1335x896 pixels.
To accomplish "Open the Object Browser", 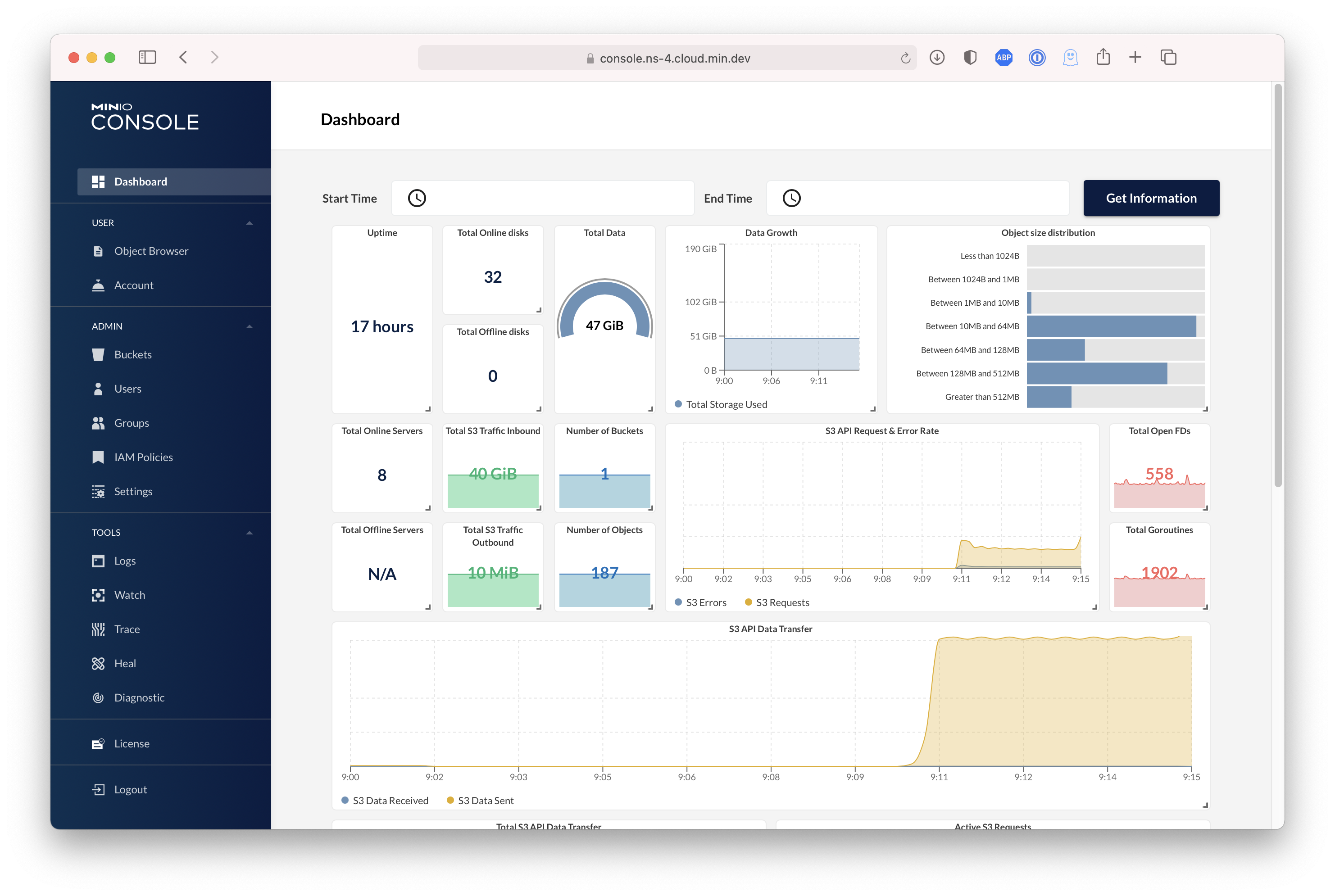I will pos(151,251).
